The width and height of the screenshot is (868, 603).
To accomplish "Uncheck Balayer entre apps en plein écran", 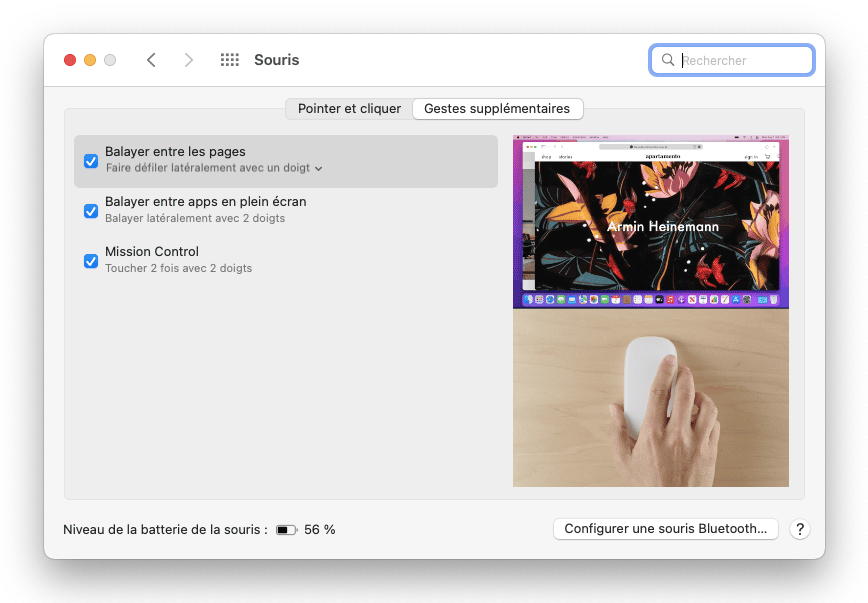I will 91,211.
